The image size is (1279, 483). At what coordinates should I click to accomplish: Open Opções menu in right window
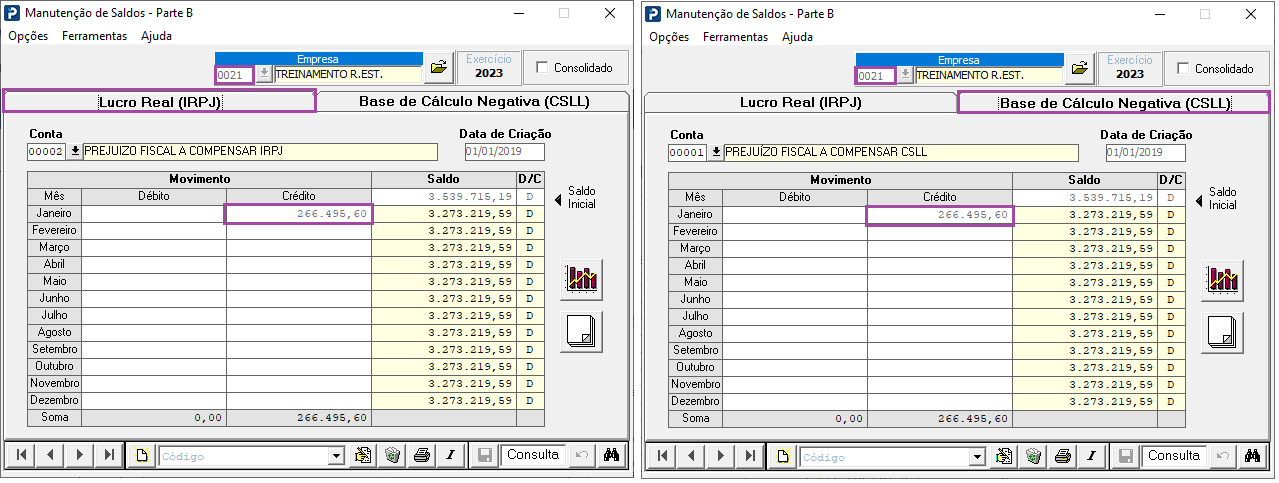[669, 36]
